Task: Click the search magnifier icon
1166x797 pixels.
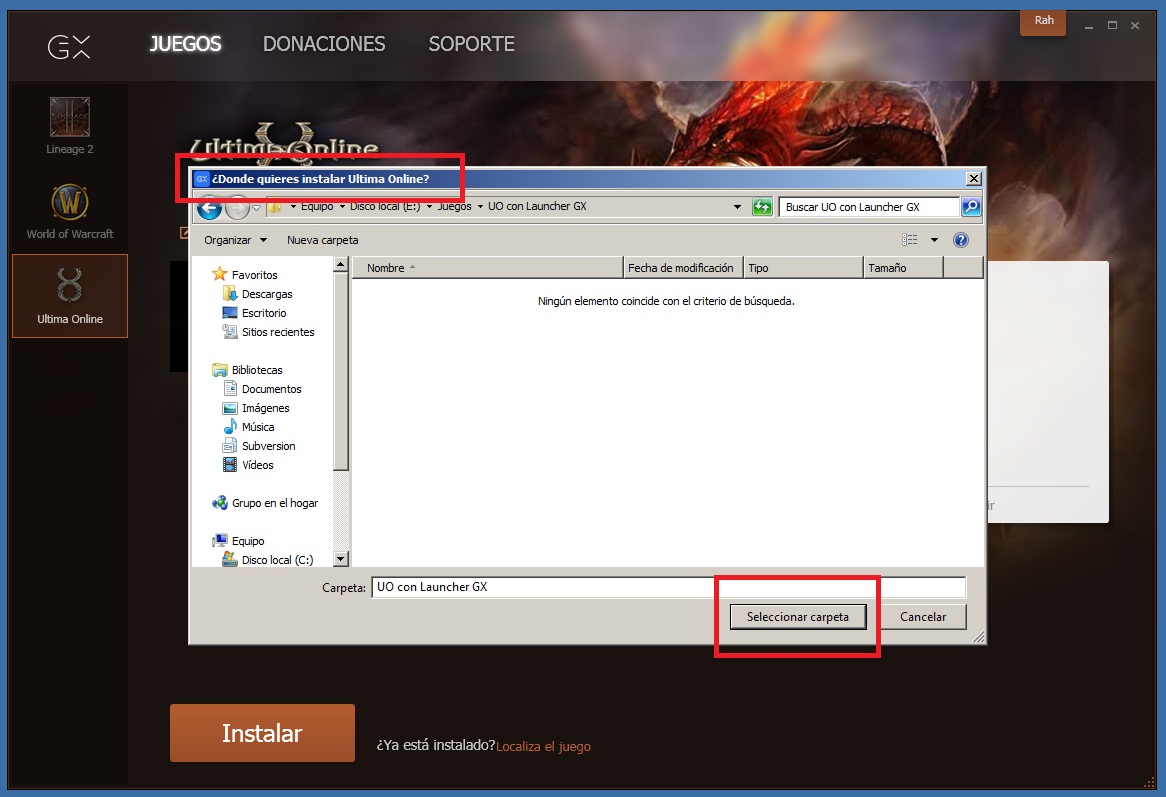Action: coord(971,207)
